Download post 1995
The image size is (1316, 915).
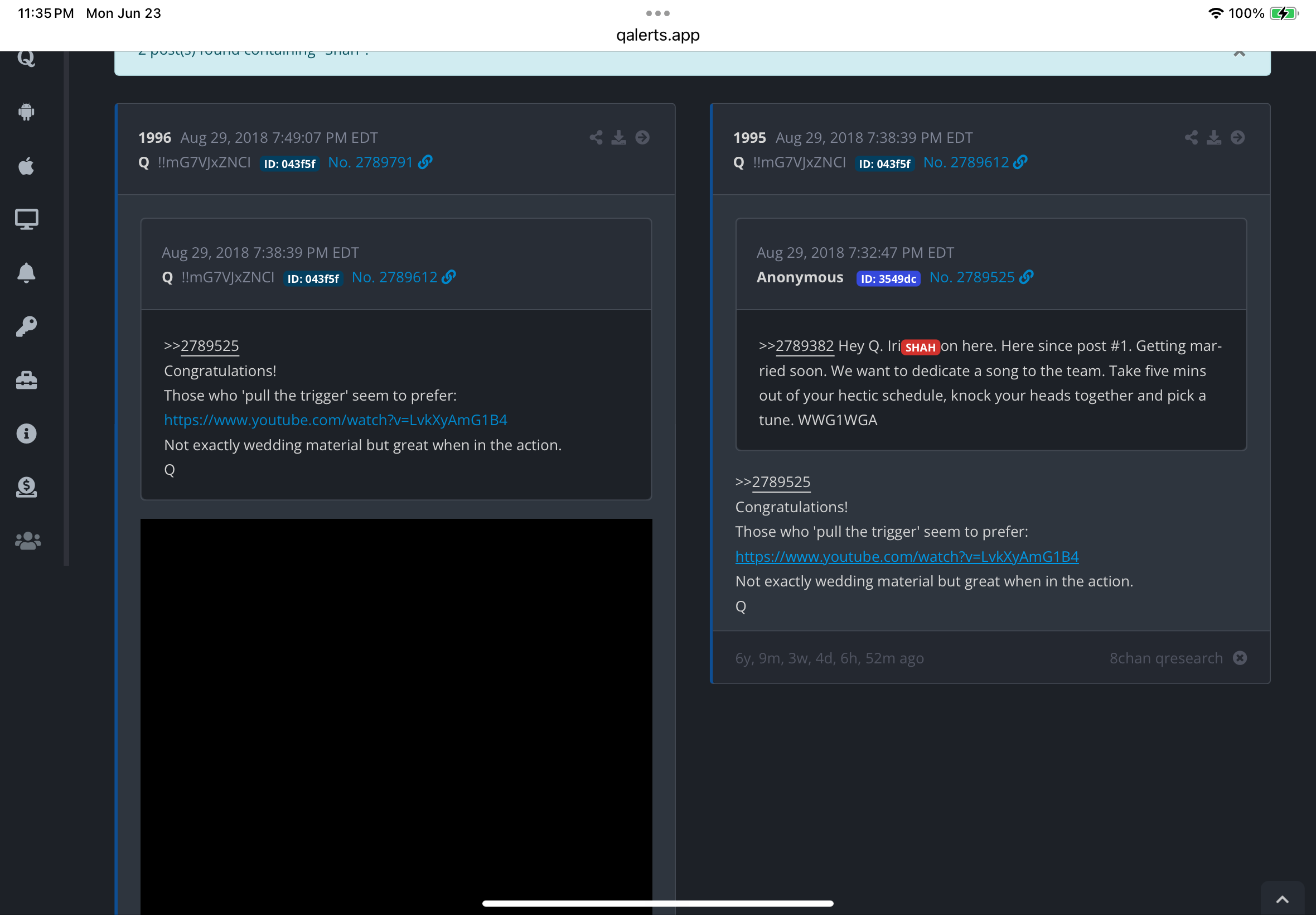[x=1214, y=138]
